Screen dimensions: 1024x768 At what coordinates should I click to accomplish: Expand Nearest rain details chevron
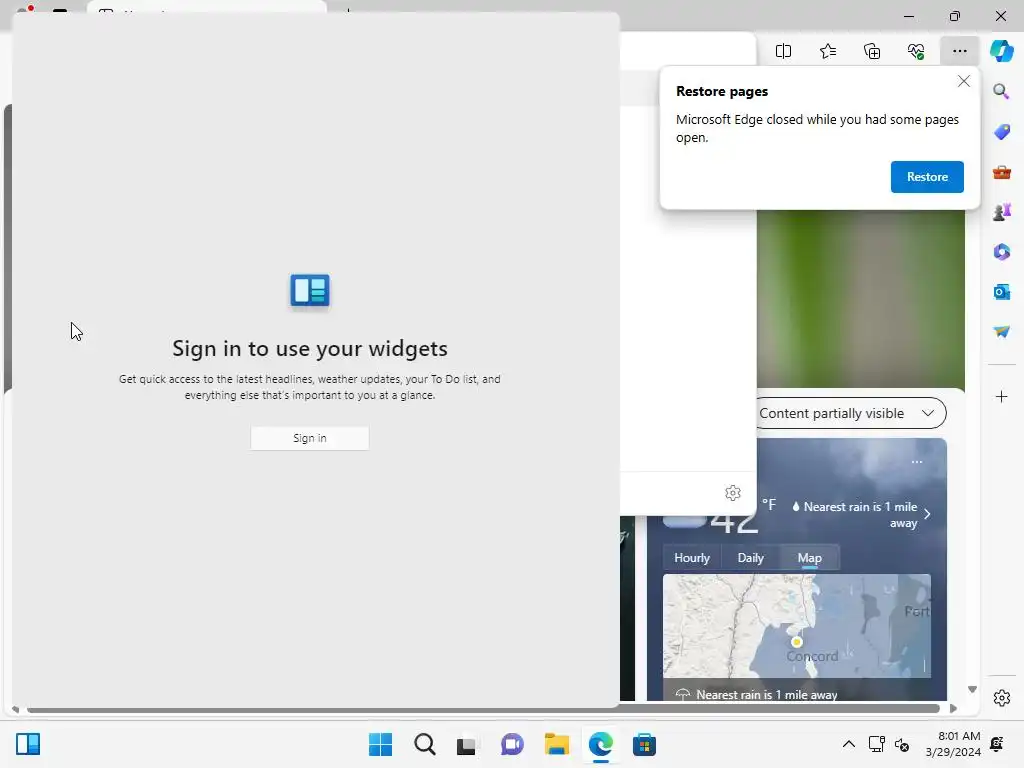click(927, 514)
